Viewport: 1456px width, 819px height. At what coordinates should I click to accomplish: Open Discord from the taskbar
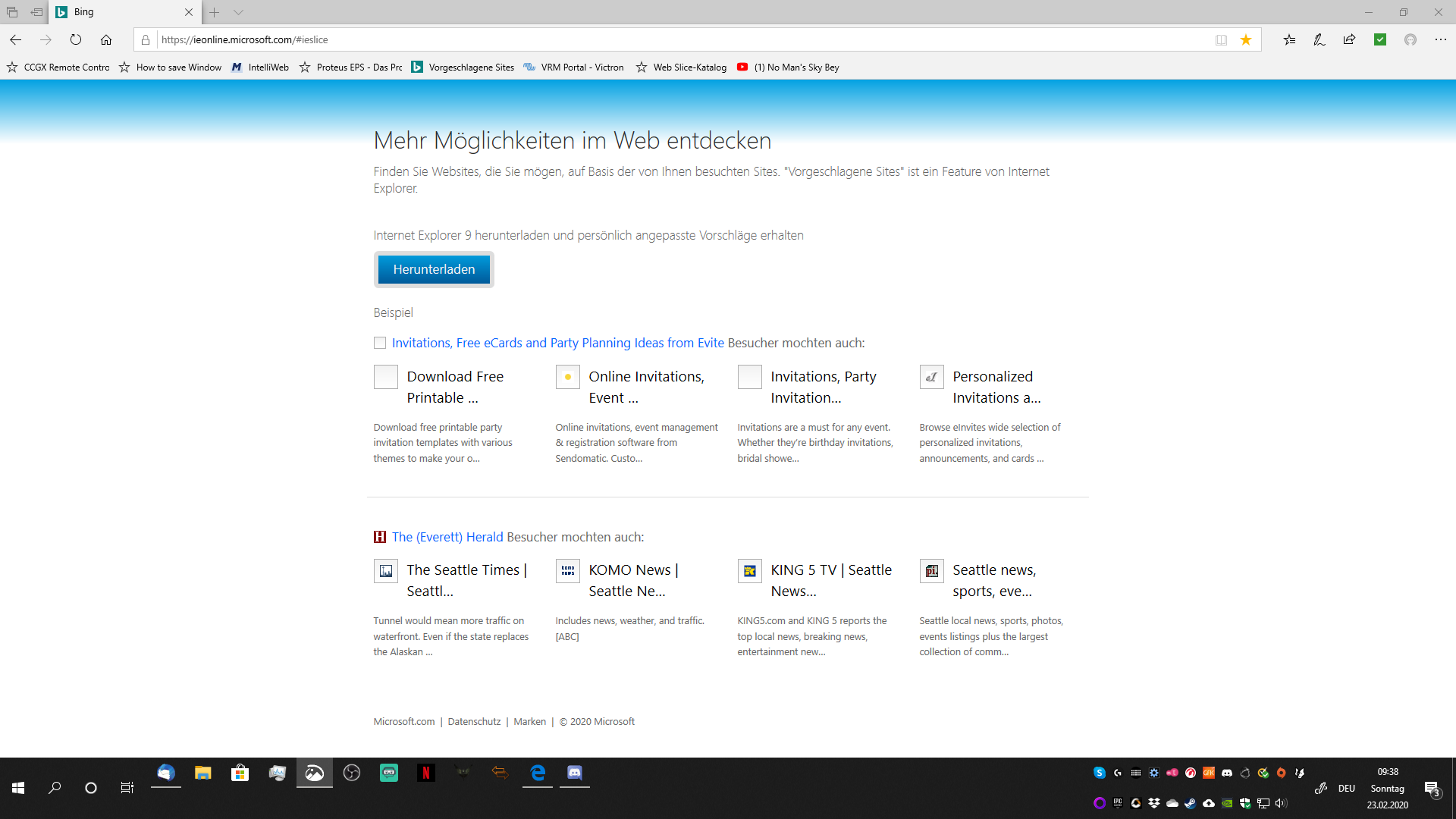pos(575,773)
